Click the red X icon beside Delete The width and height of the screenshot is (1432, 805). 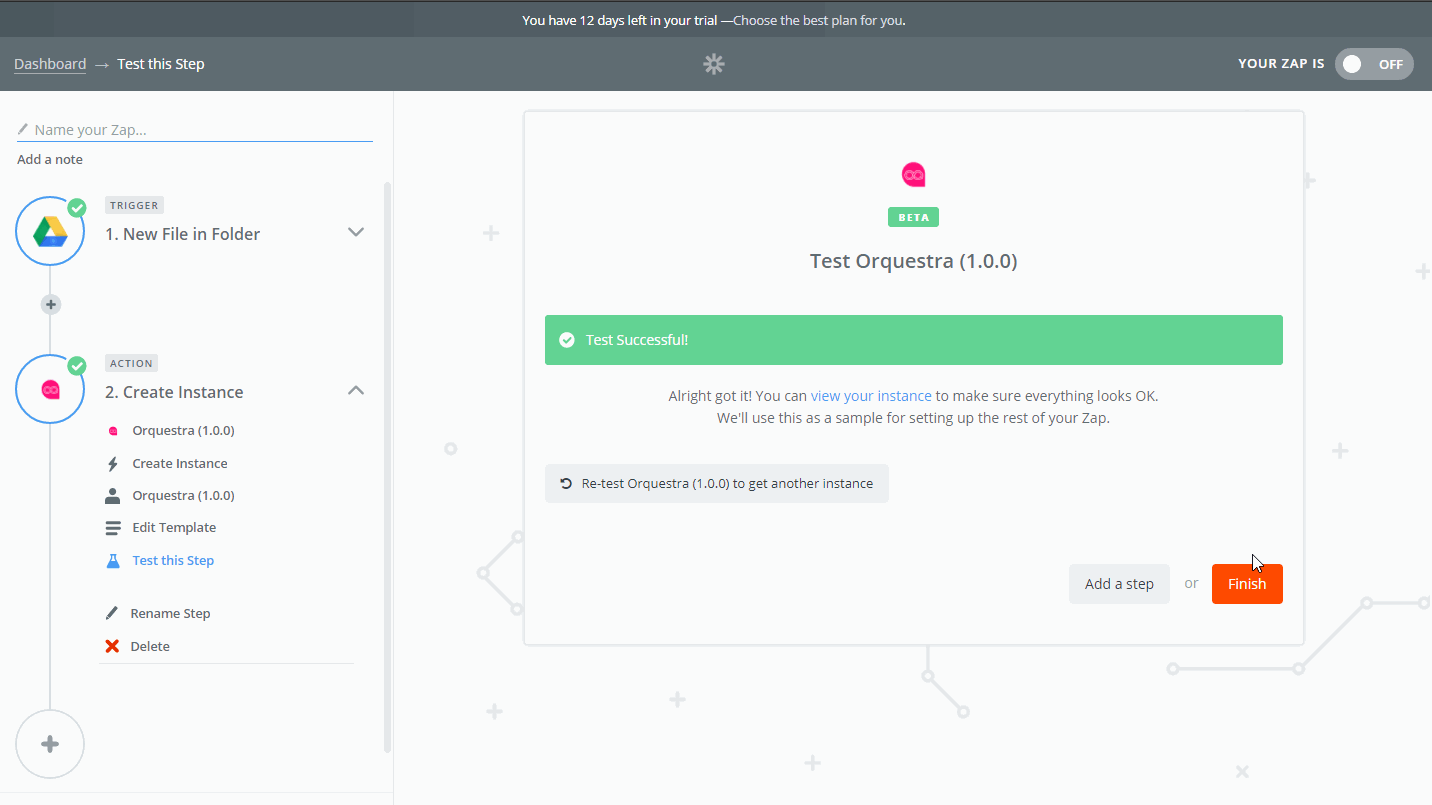[112, 646]
